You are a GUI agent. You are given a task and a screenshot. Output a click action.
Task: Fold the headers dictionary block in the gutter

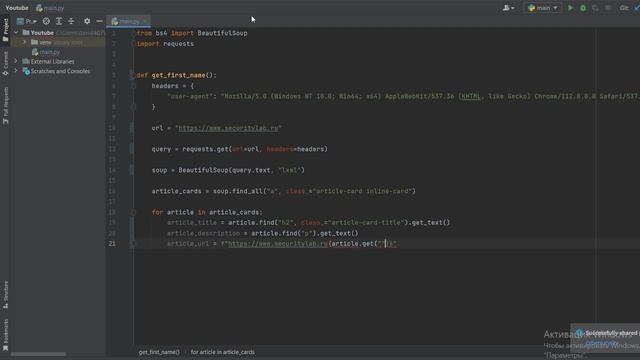(133, 86)
